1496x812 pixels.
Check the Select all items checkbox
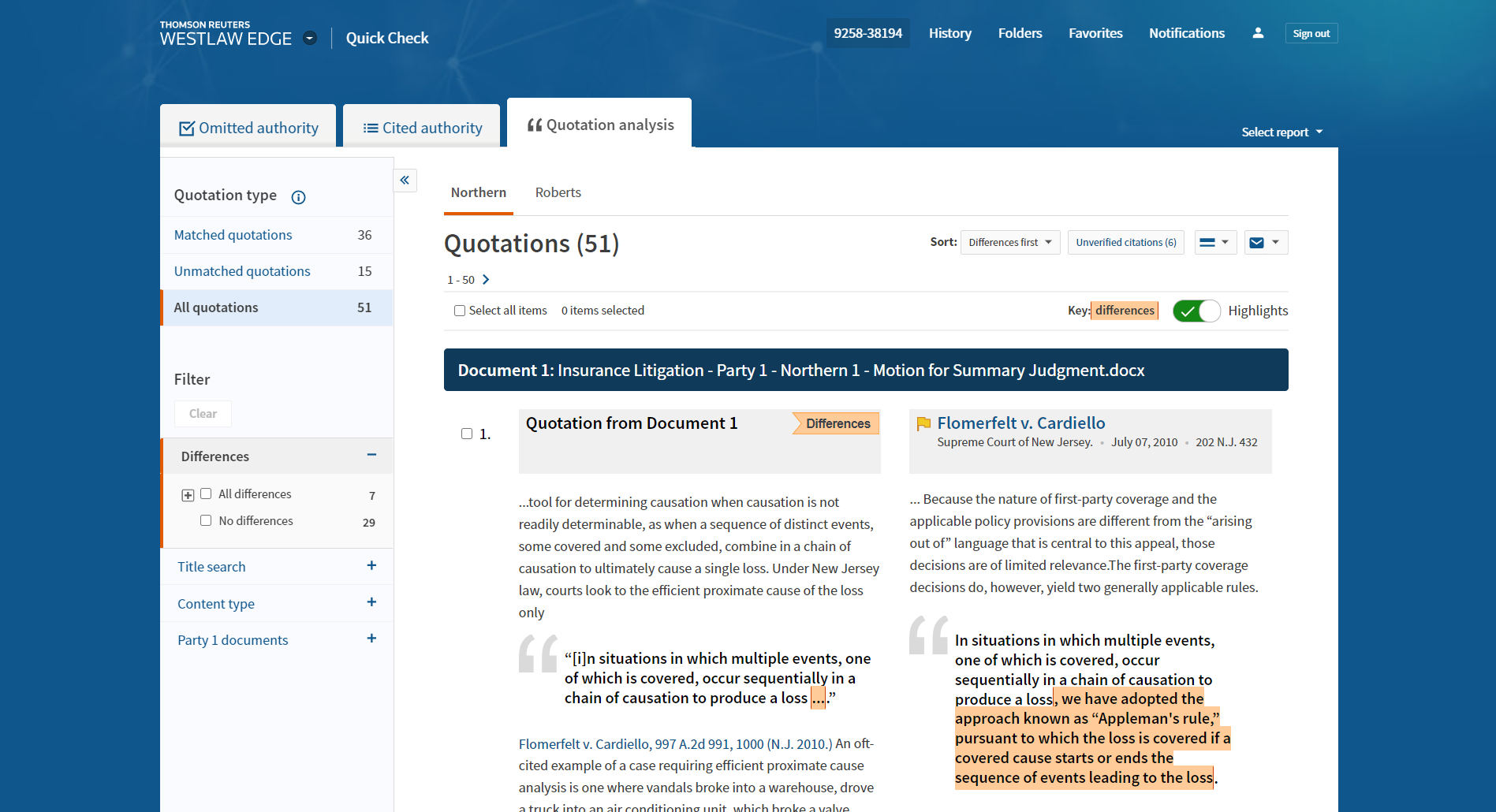tap(460, 311)
